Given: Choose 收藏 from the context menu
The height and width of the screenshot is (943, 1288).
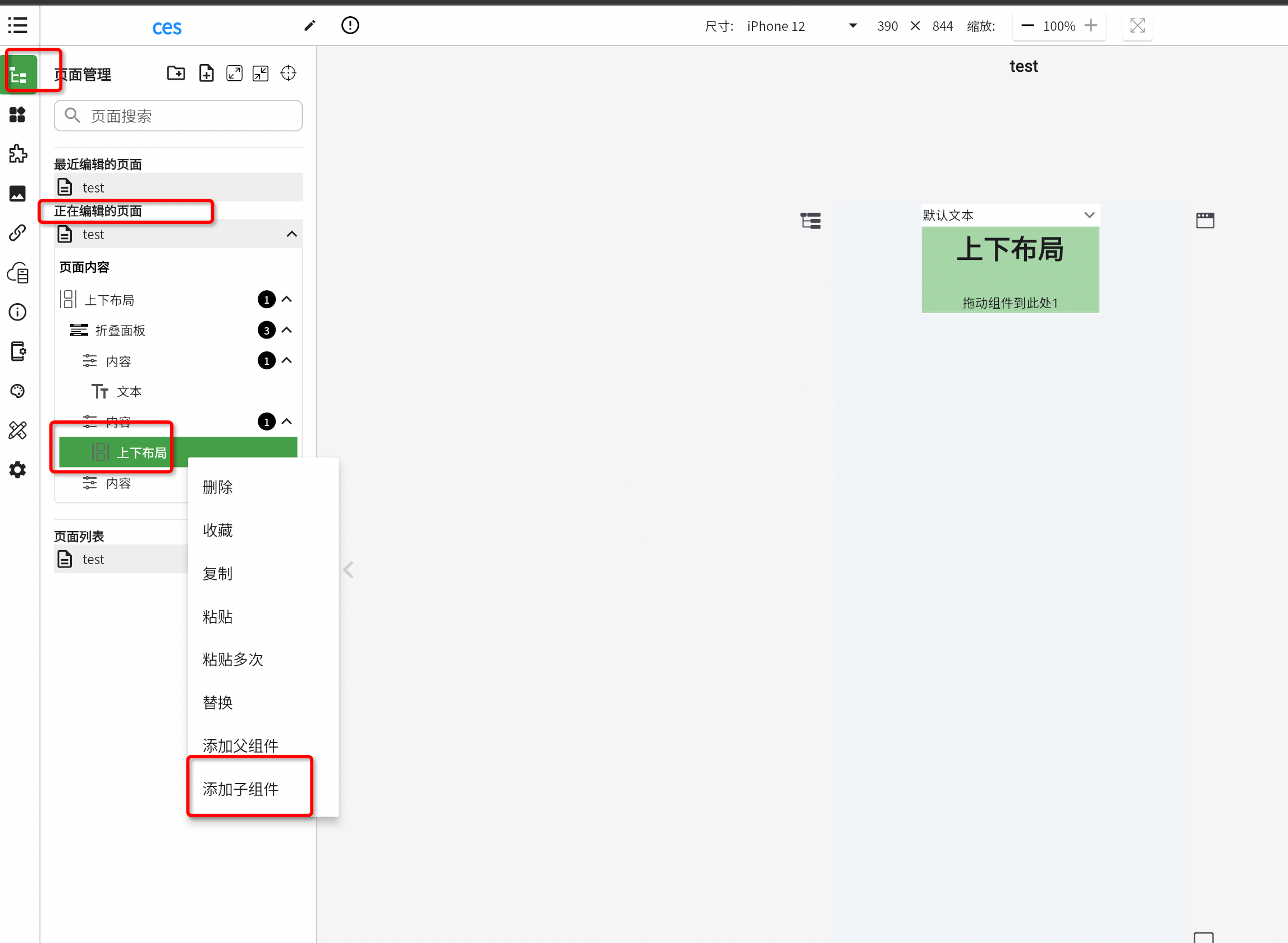Looking at the screenshot, I should 263,530.
